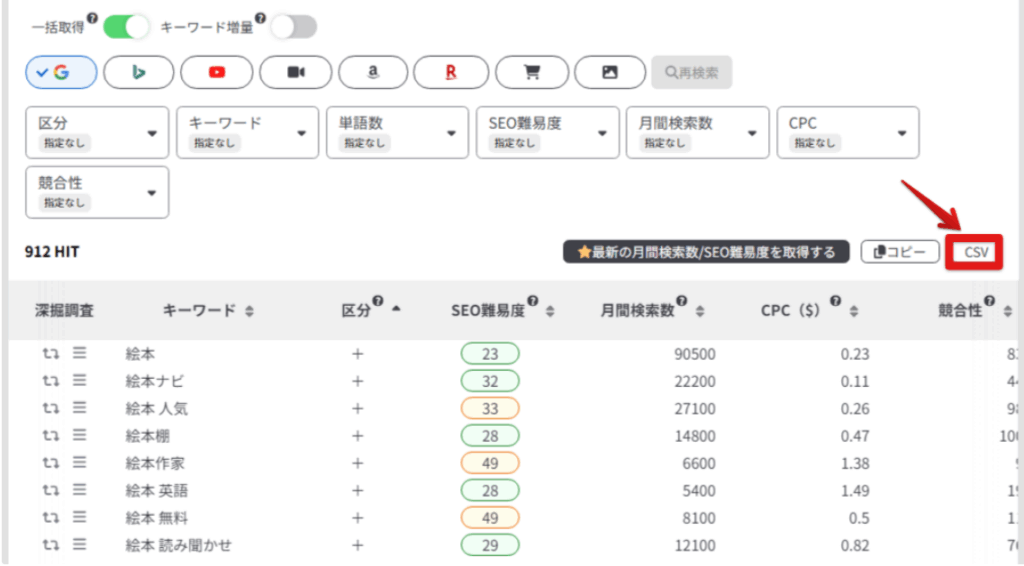Screen dimensions: 1024x566
Task: Select the YouTube search source icon
Action: [x=216, y=72]
